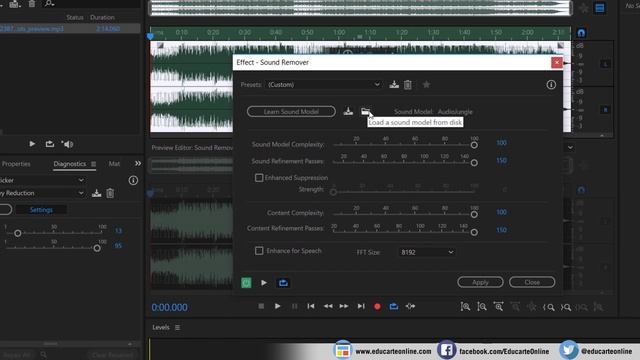The image size is (640, 360).
Task: Stop playback in transport bar
Action: pyautogui.click(x=261, y=306)
